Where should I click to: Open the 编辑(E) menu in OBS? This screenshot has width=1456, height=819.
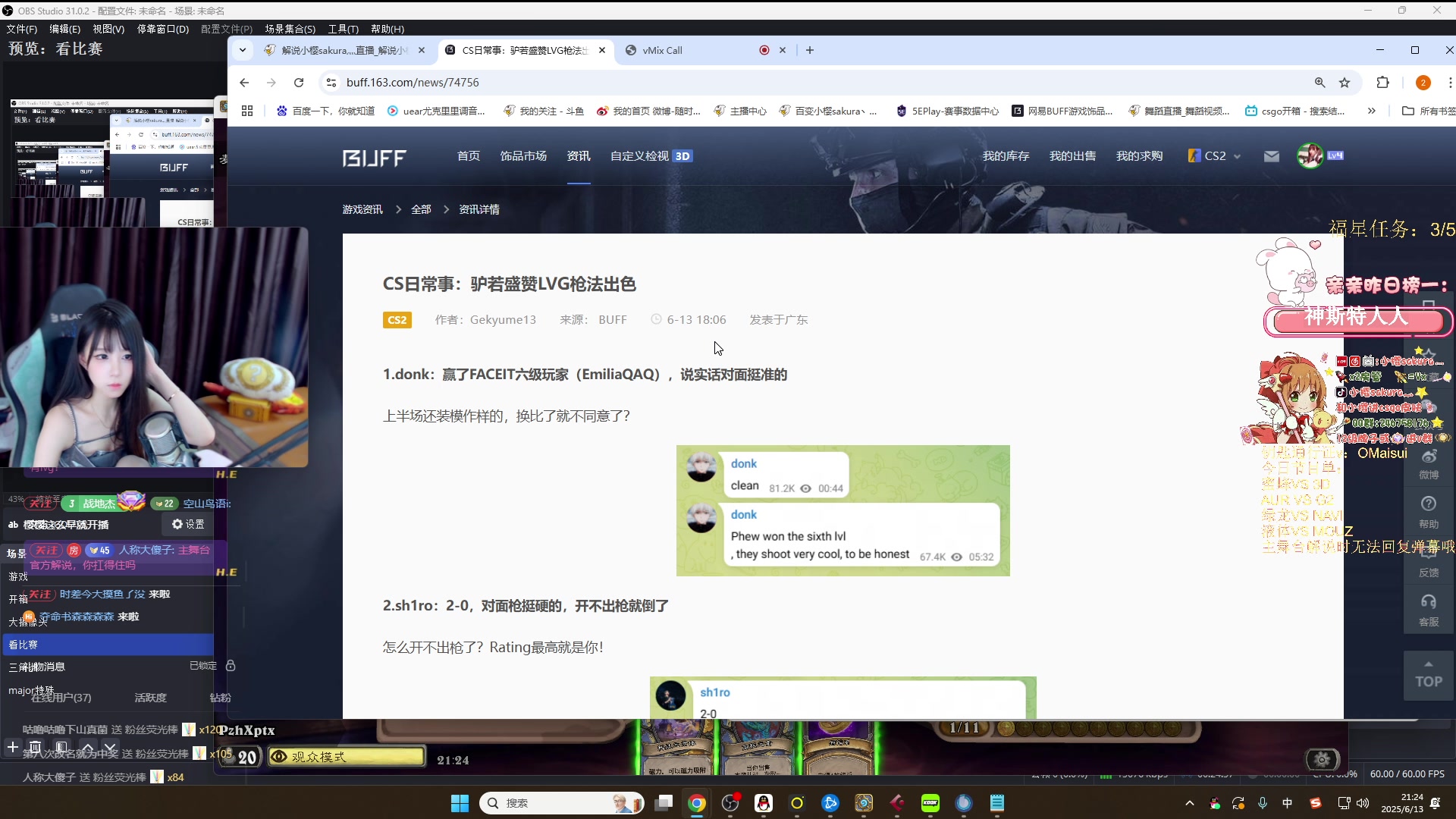coord(64,29)
